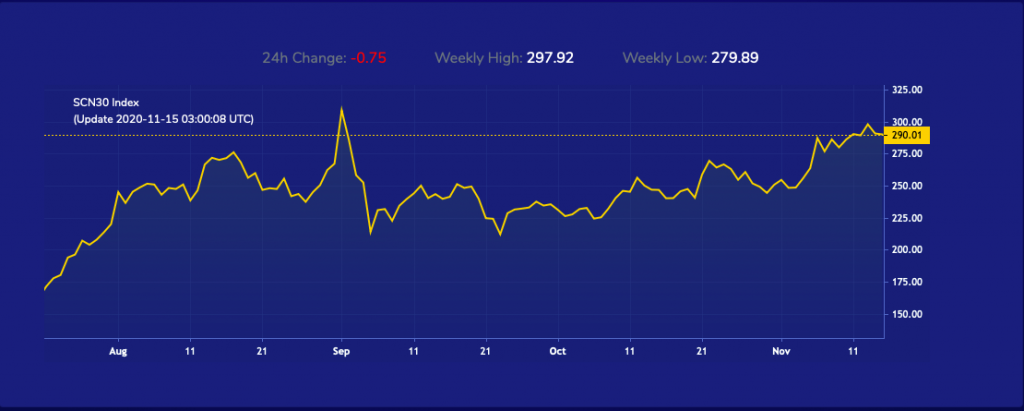The height and width of the screenshot is (411, 1024).
Task: Click the Nov date axis label
Action: coord(781,352)
